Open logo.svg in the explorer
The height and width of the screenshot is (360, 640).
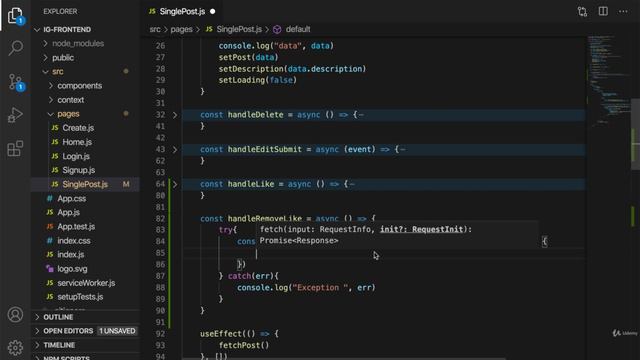coord(72,269)
